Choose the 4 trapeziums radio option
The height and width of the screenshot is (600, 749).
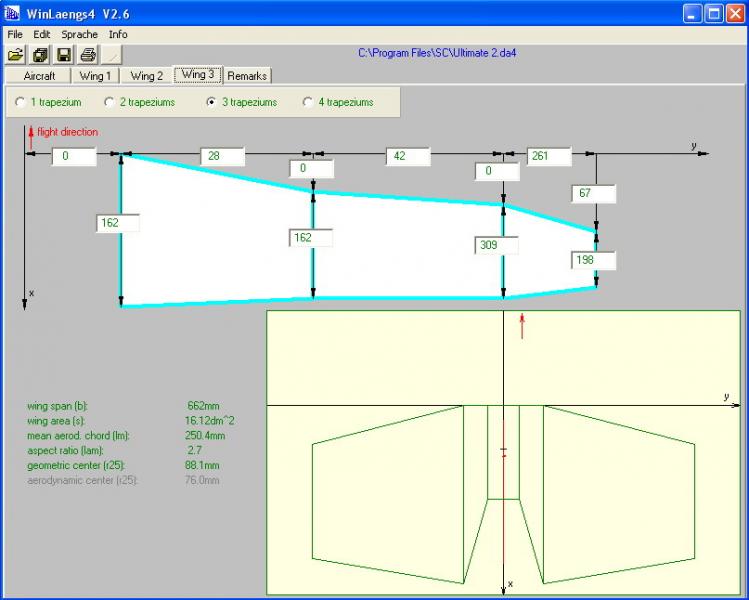tap(307, 102)
